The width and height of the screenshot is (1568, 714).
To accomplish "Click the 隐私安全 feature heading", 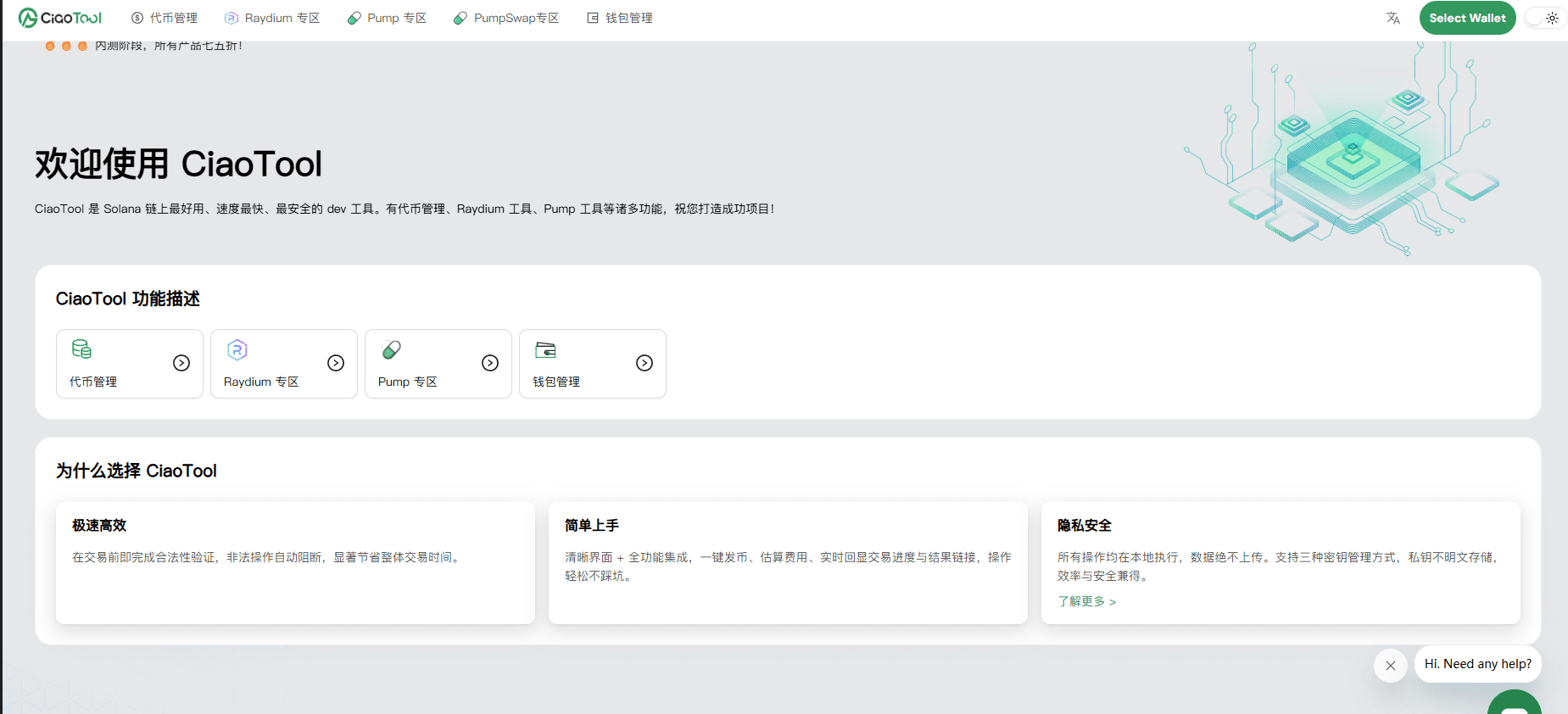I will 1085,526.
